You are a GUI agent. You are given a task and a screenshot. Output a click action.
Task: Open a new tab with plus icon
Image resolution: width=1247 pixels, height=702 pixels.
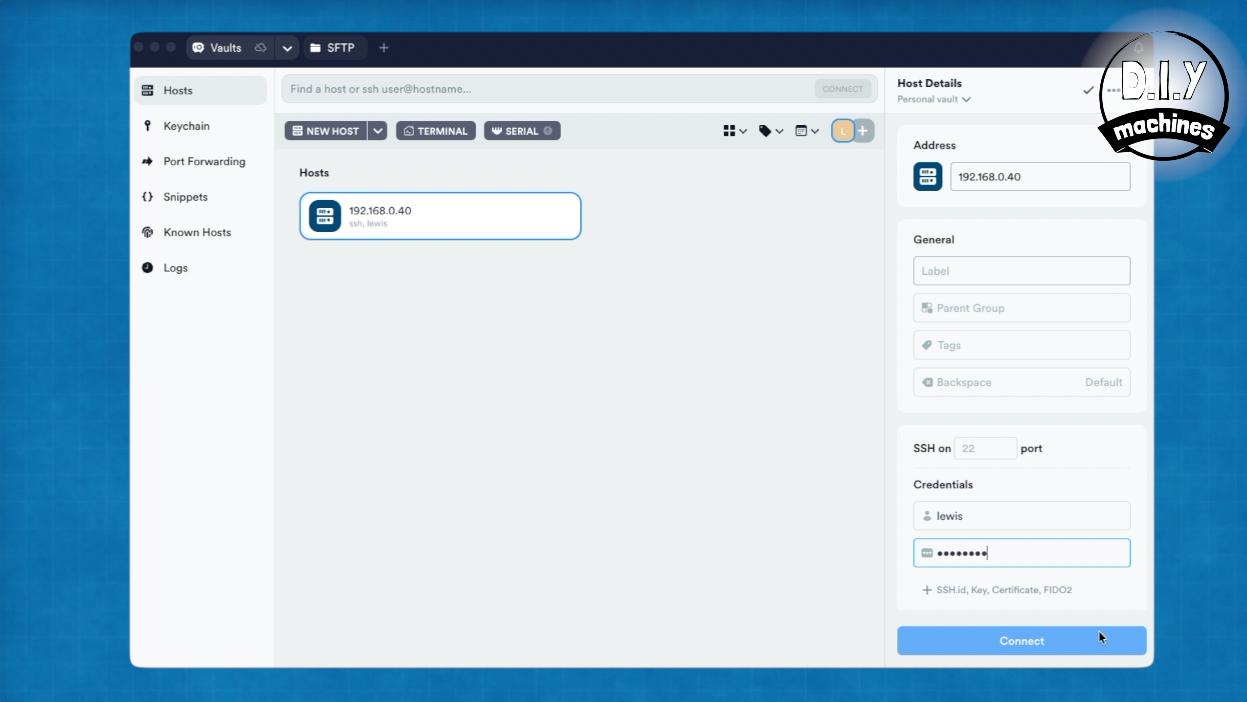384,48
